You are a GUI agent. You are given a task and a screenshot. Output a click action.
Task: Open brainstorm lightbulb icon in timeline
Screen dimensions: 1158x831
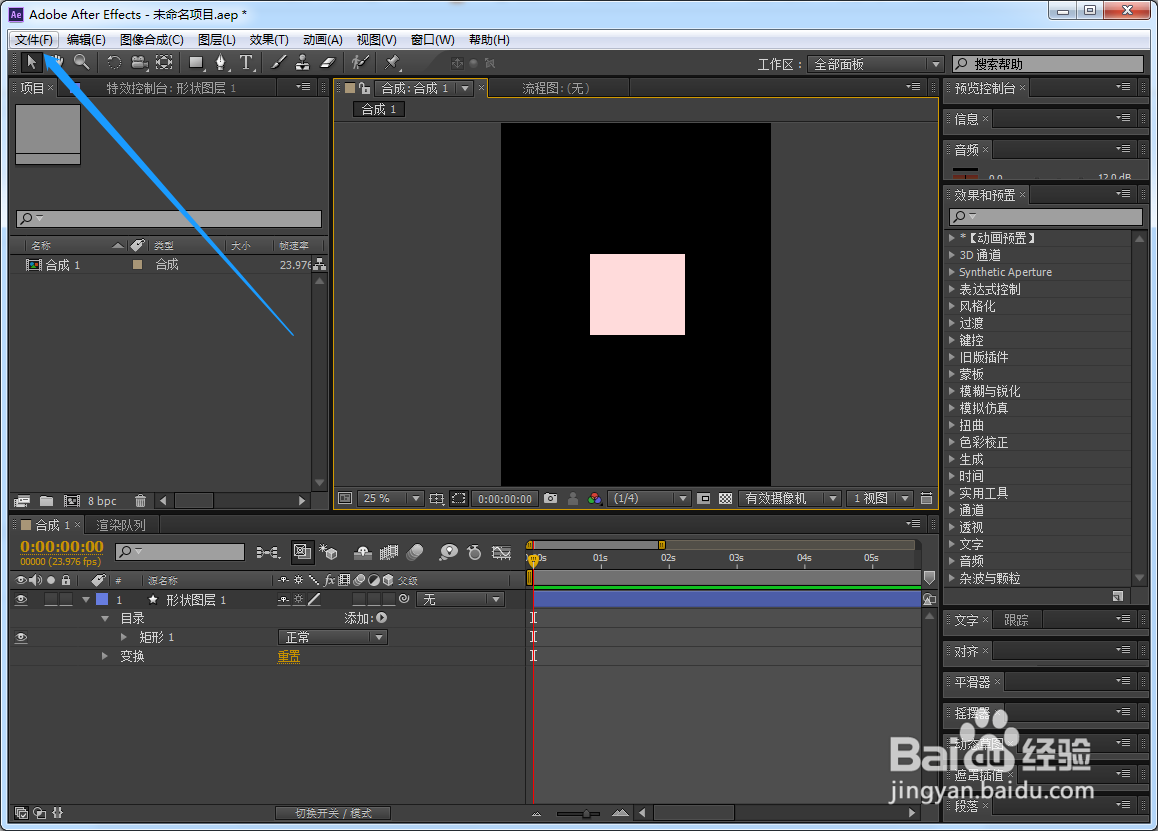click(448, 553)
